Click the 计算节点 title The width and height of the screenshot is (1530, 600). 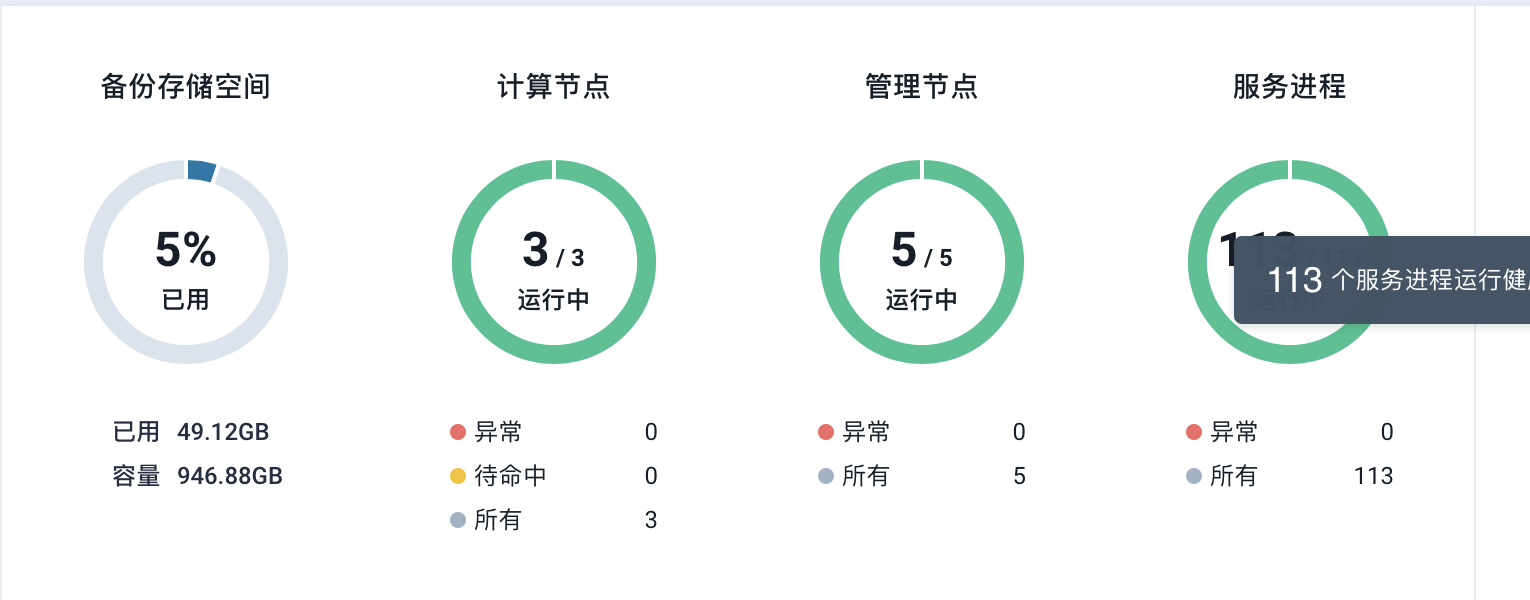pyautogui.click(x=554, y=87)
